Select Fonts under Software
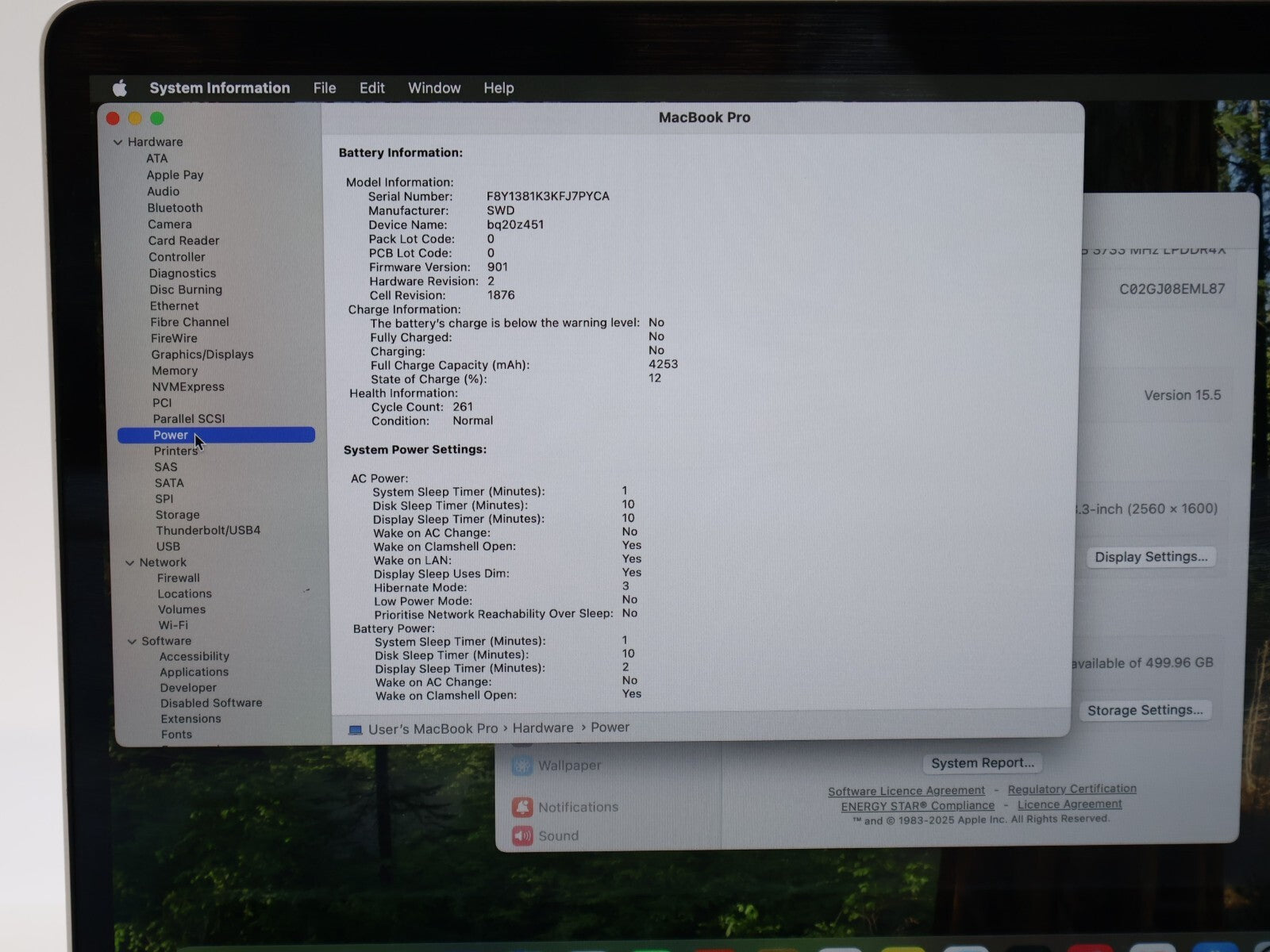This screenshot has width=1270, height=952. tap(176, 735)
